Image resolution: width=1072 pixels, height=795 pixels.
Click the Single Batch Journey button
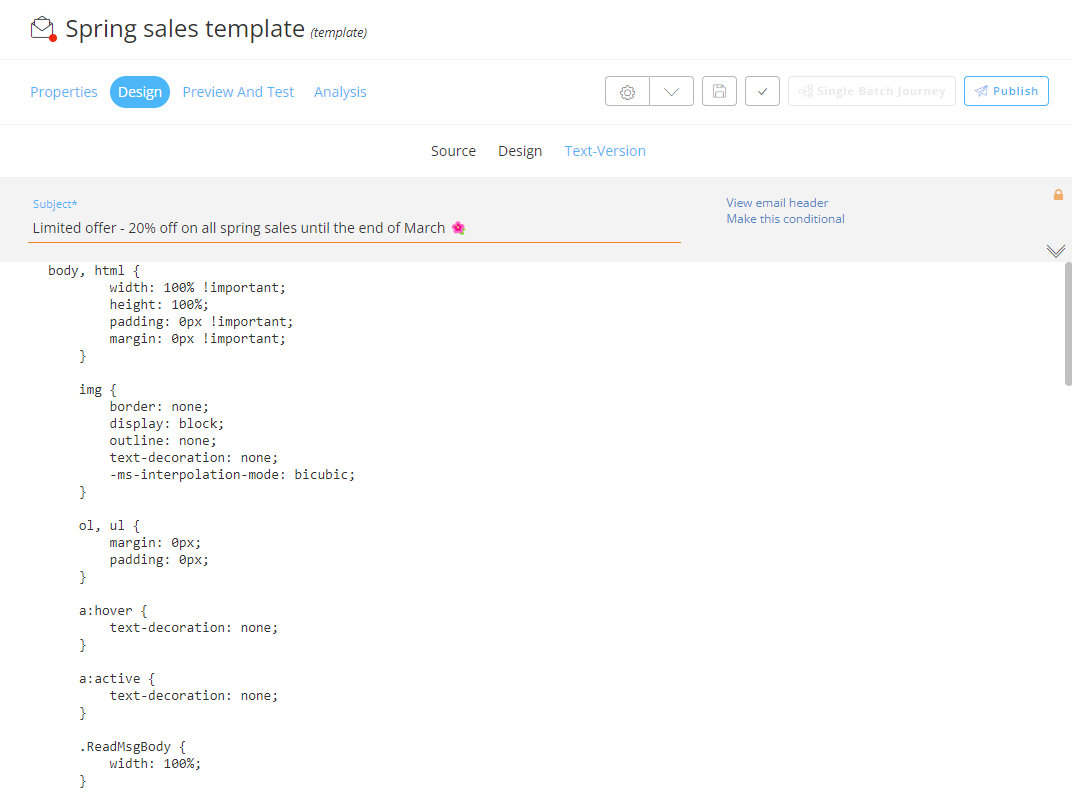click(x=871, y=91)
